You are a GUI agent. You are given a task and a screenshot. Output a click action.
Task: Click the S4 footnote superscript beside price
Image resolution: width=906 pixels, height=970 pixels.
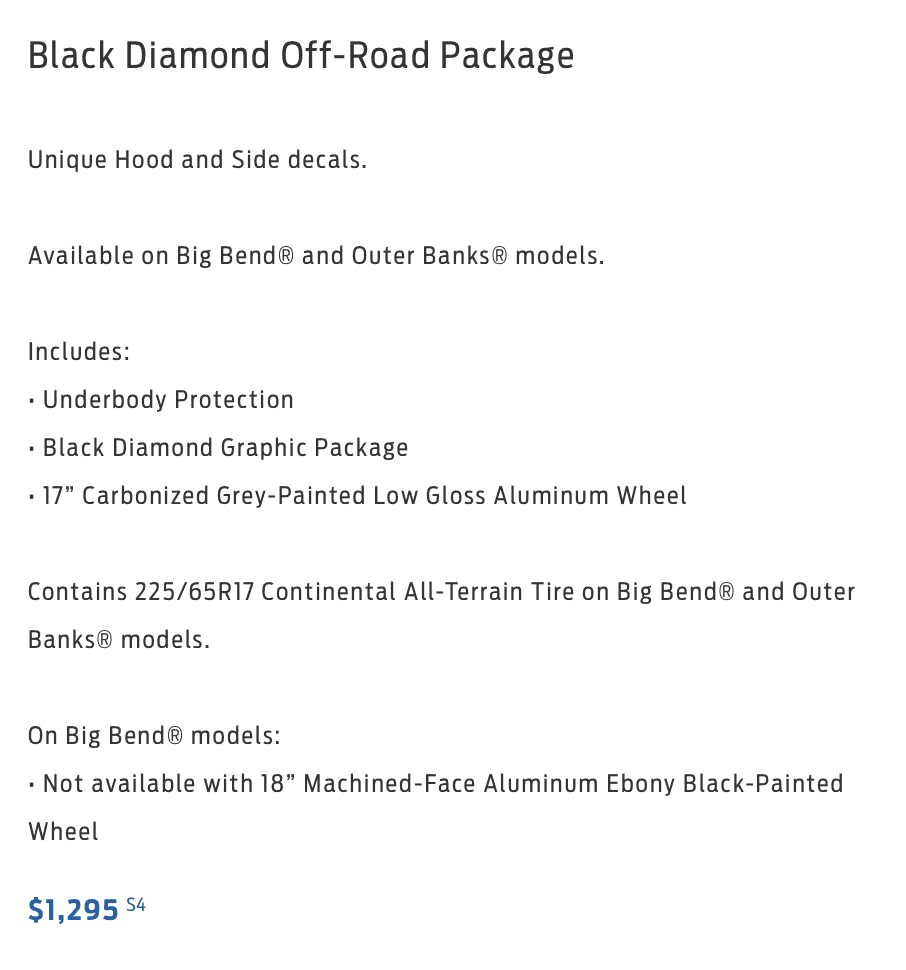pos(136,905)
